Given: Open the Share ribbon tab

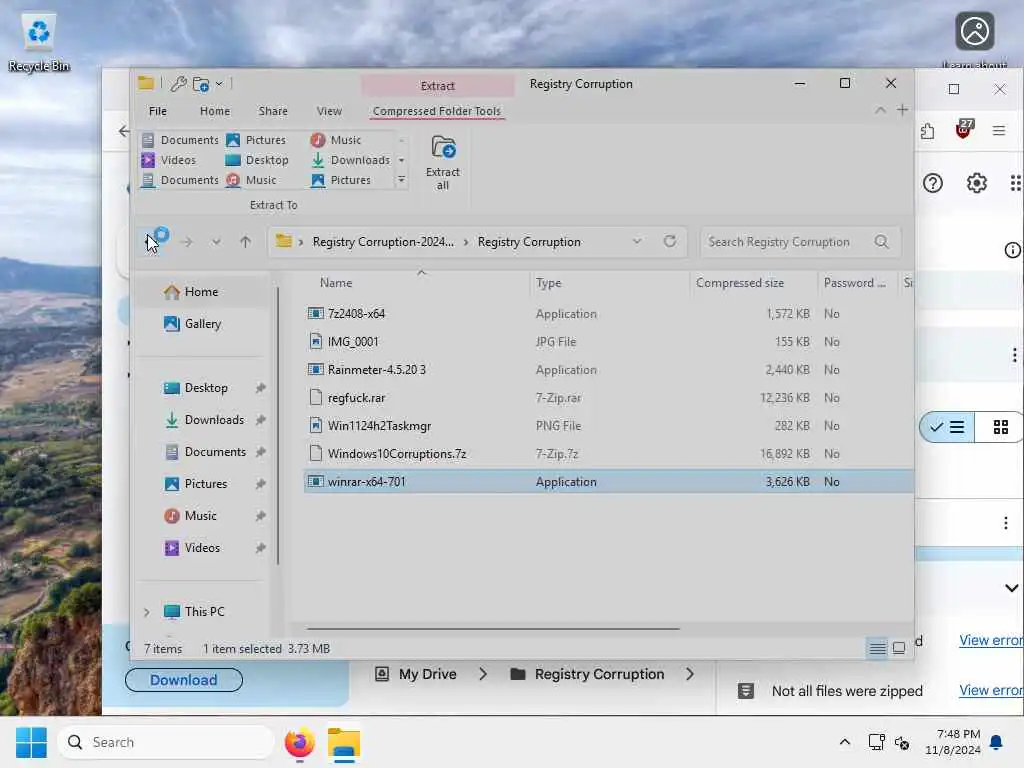Looking at the screenshot, I should [x=273, y=111].
